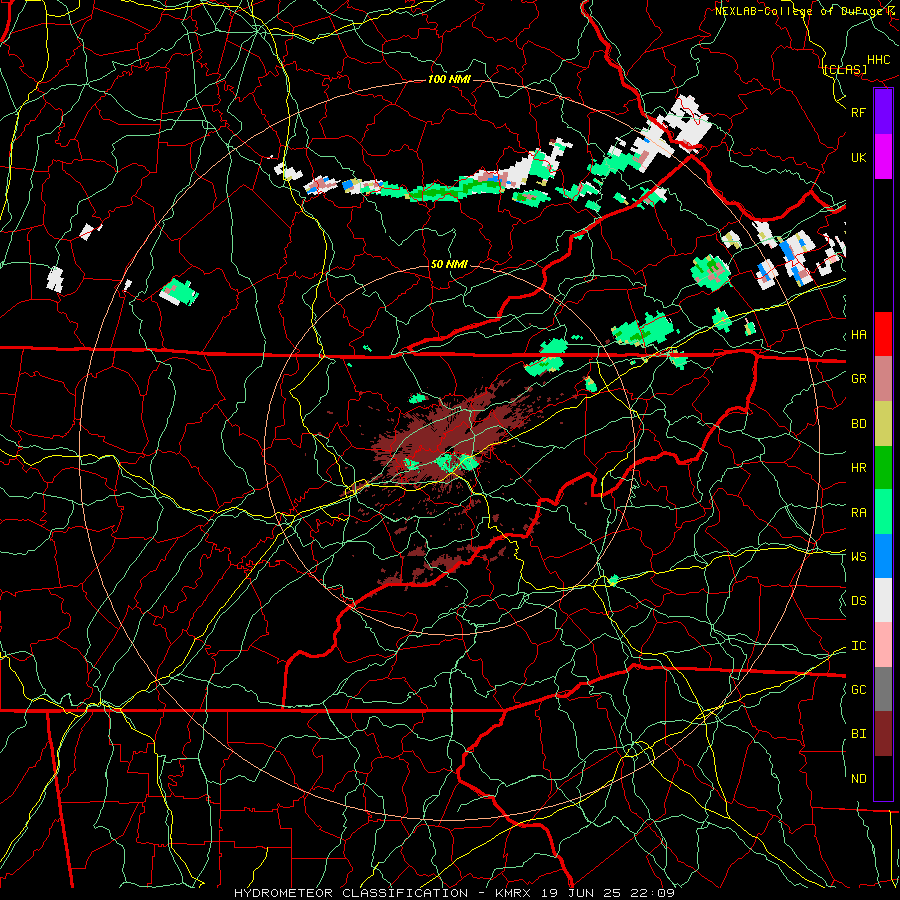Click the 'BD' legend label text
This screenshot has width=900, height=900.
[858, 424]
